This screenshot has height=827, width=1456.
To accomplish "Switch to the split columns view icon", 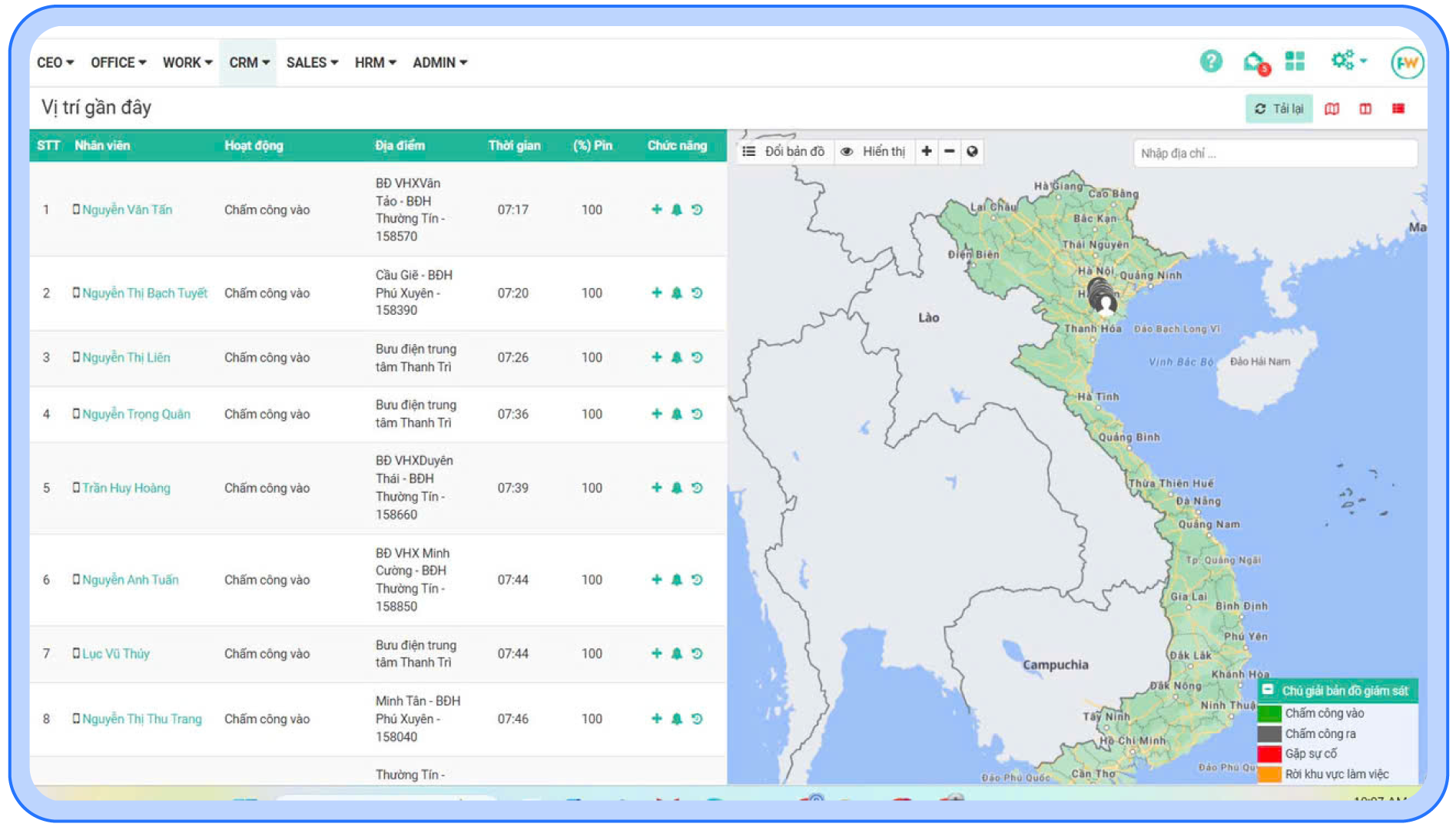I will point(1365,109).
